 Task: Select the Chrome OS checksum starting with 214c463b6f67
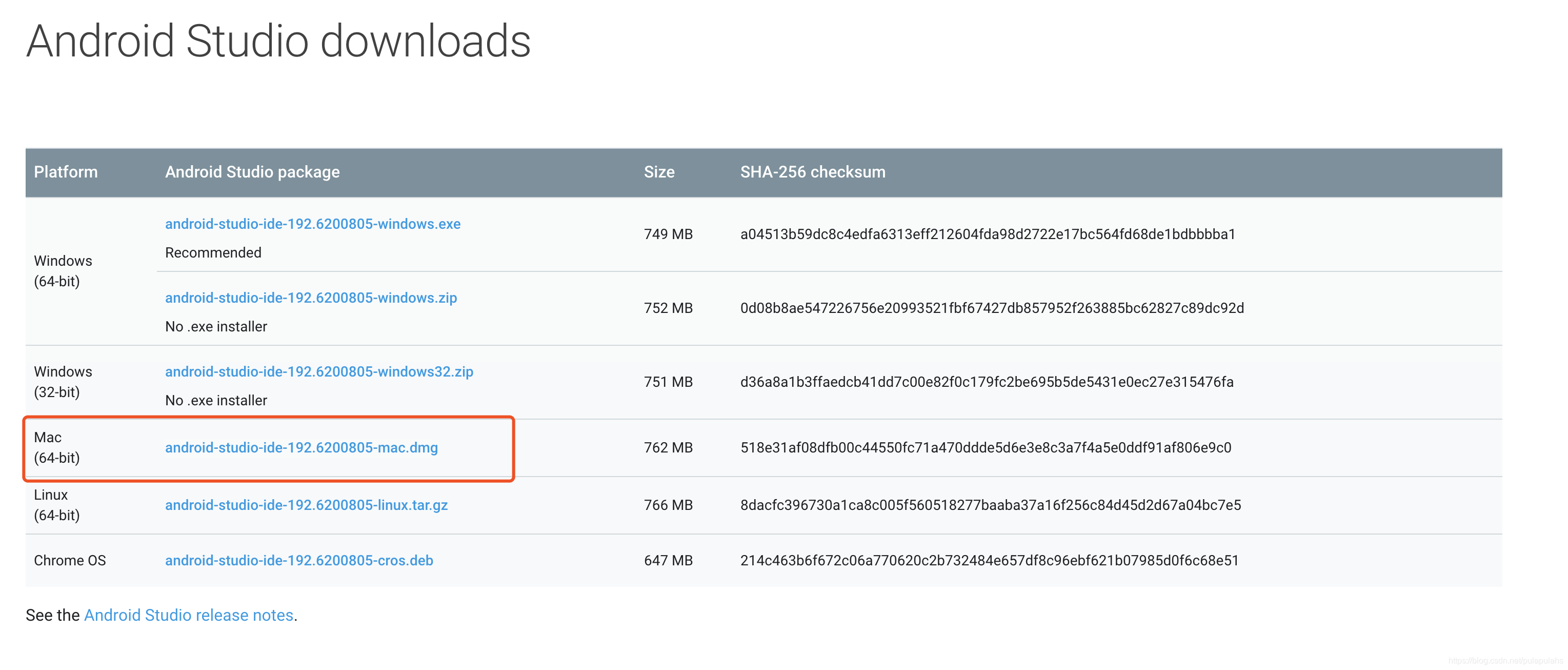tap(989, 560)
